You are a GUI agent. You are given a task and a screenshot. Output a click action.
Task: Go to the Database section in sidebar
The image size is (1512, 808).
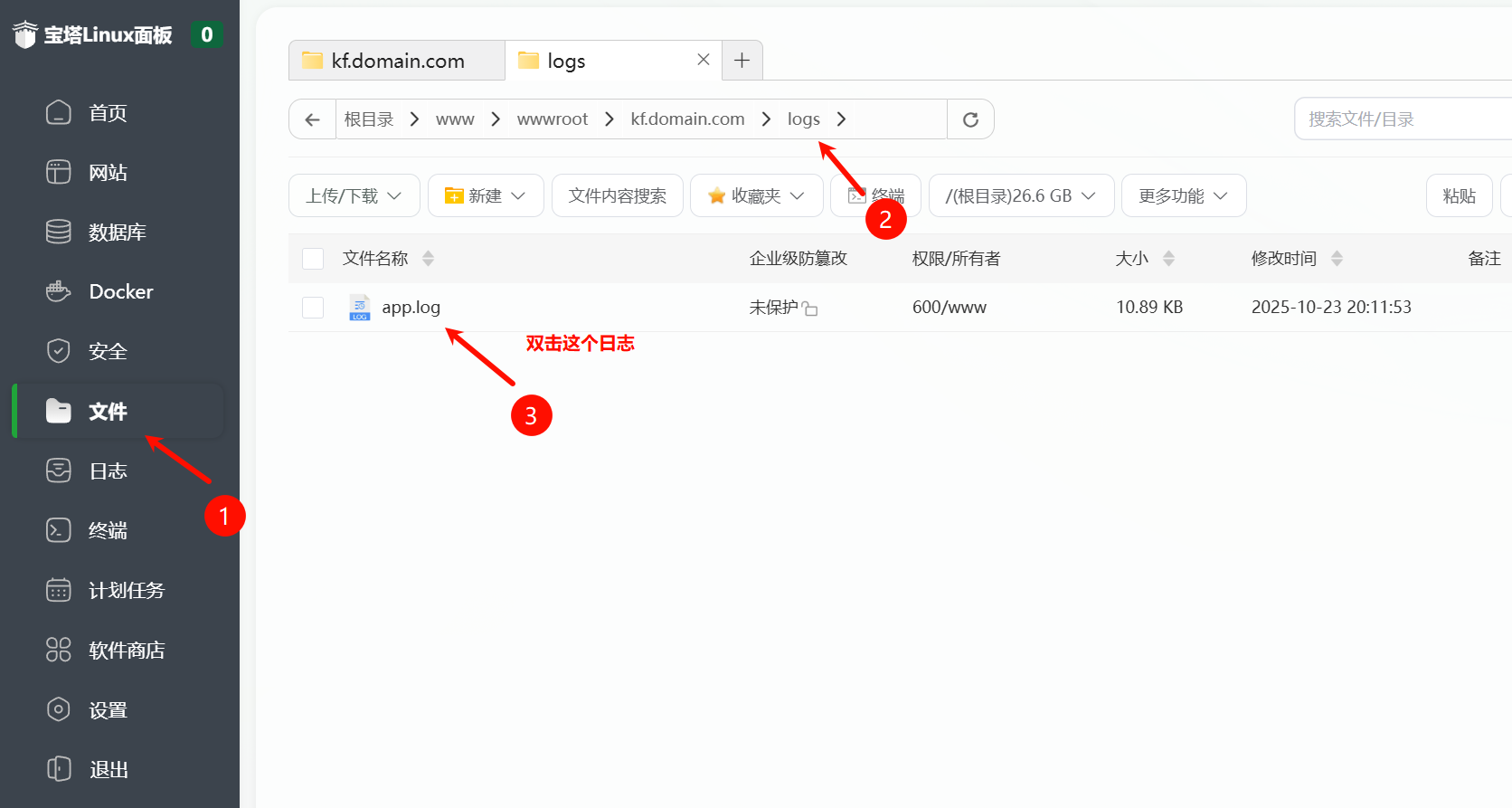(116, 233)
